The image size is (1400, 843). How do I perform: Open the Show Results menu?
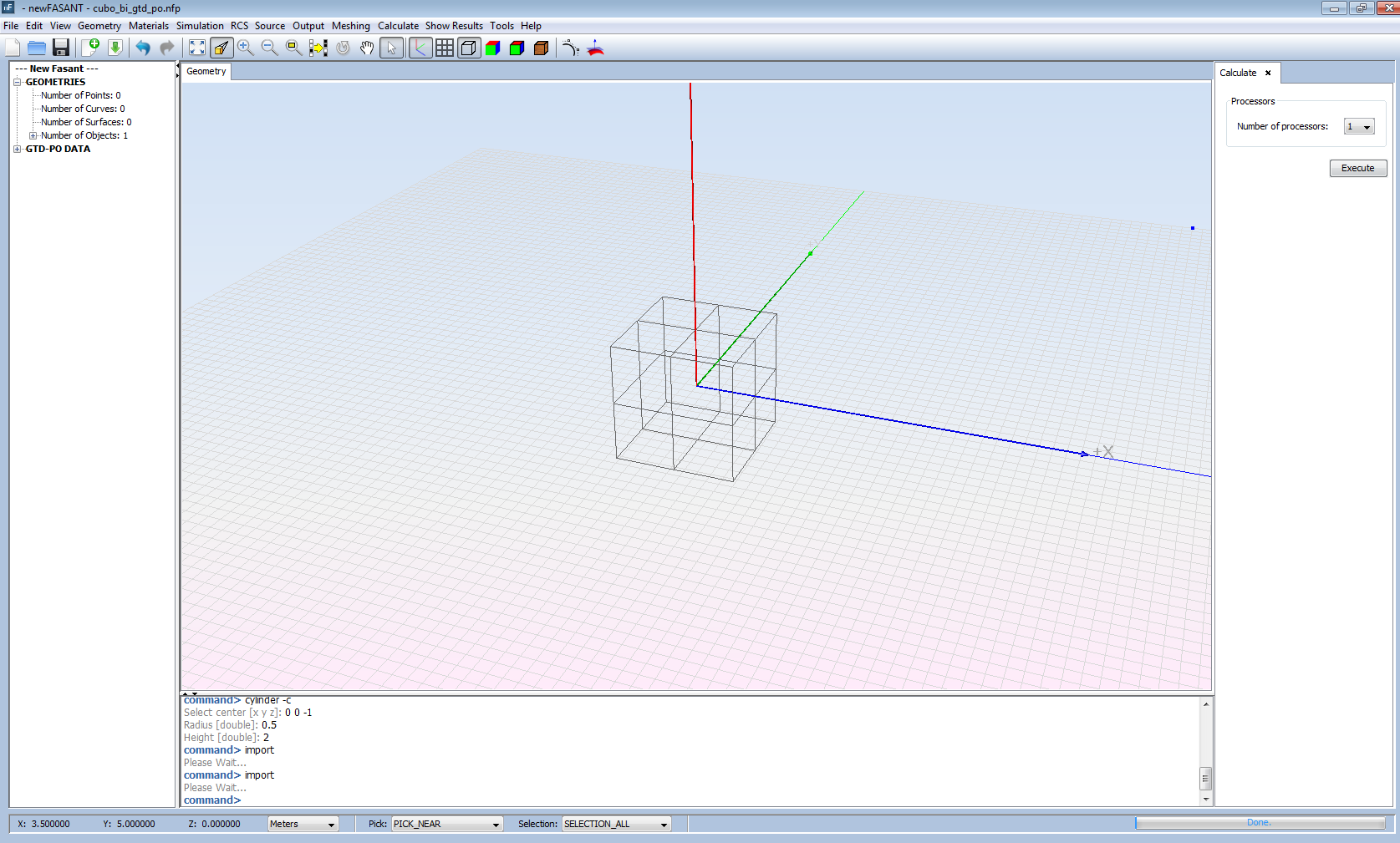coord(454,26)
